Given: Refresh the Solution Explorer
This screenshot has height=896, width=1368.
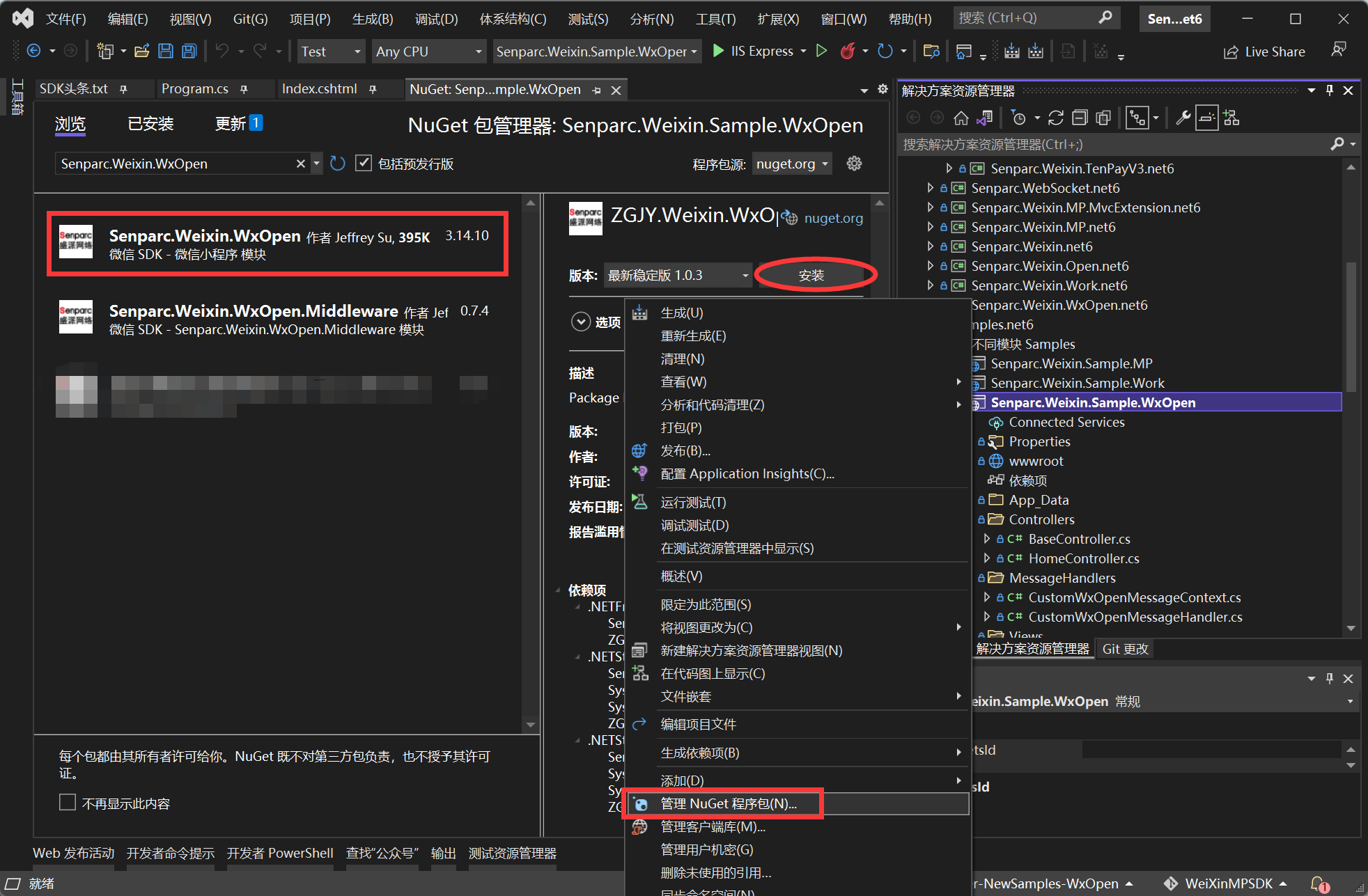Looking at the screenshot, I should (1056, 117).
